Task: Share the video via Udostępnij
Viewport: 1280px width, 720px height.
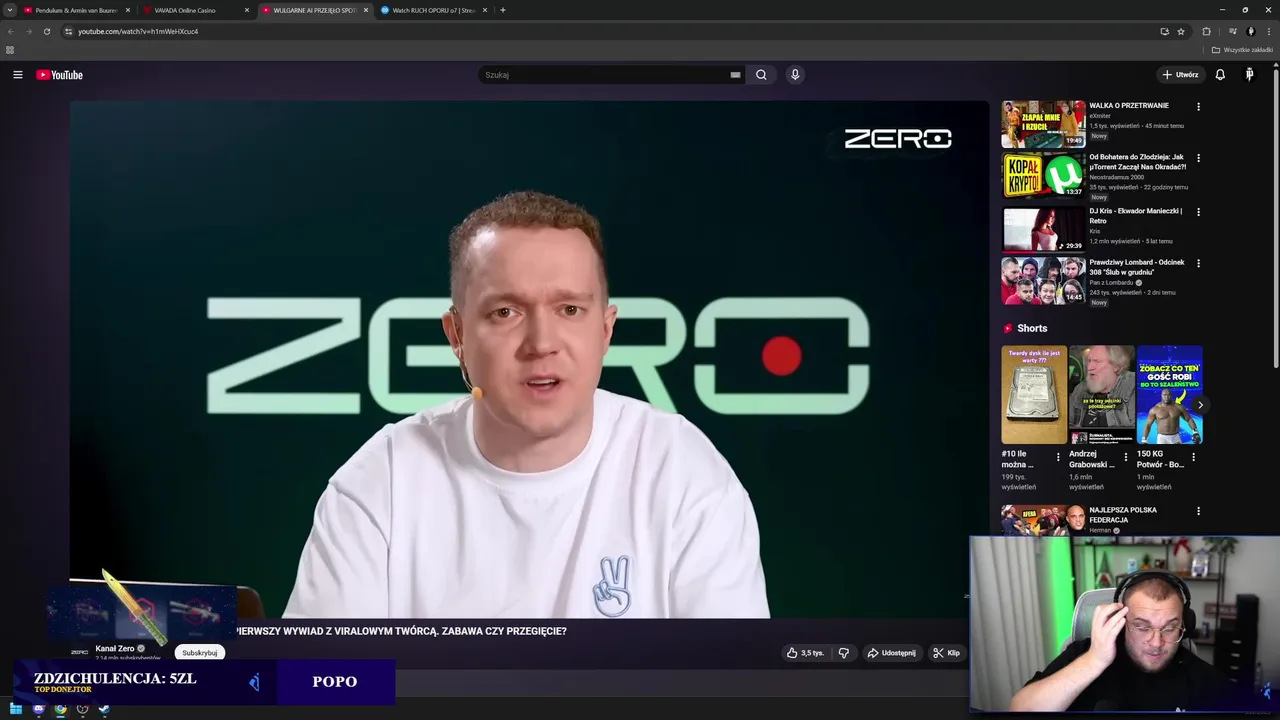Action: coord(891,653)
